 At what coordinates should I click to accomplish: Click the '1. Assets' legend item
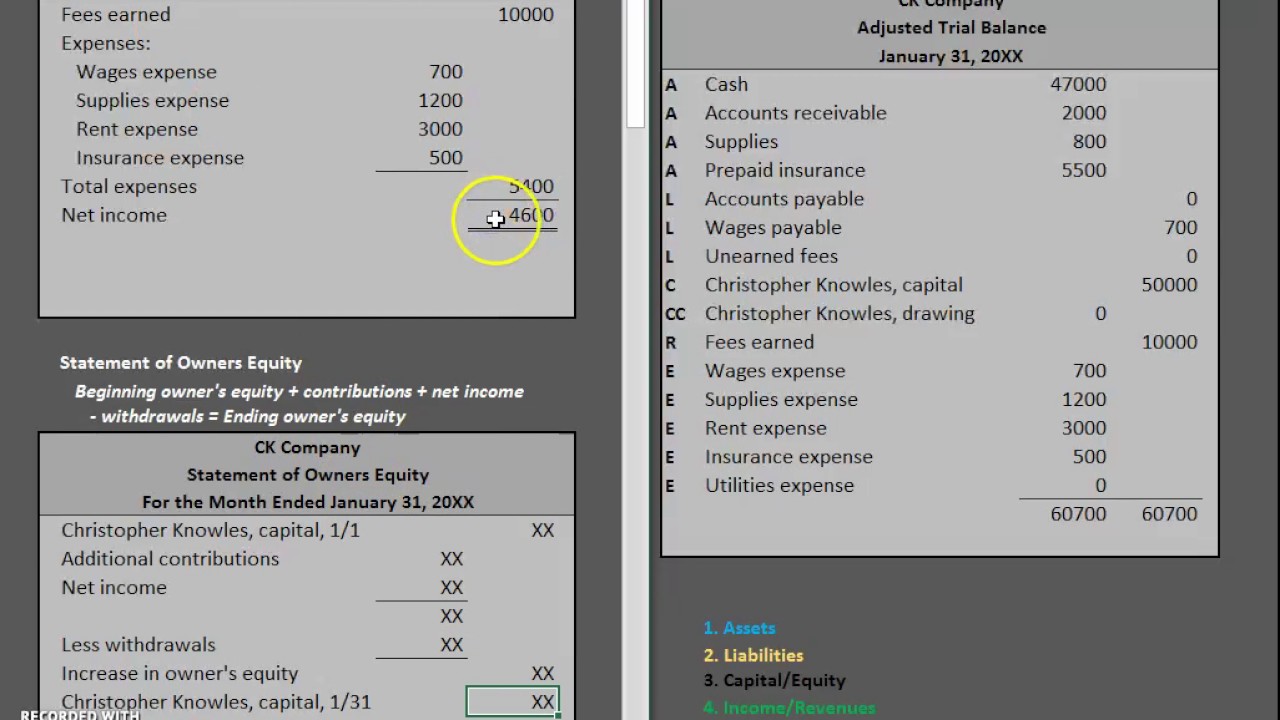pos(739,628)
